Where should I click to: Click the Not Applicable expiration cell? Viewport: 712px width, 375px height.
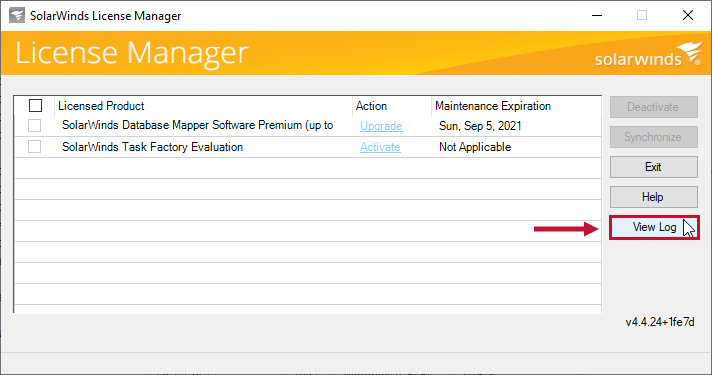tap(475, 147)
